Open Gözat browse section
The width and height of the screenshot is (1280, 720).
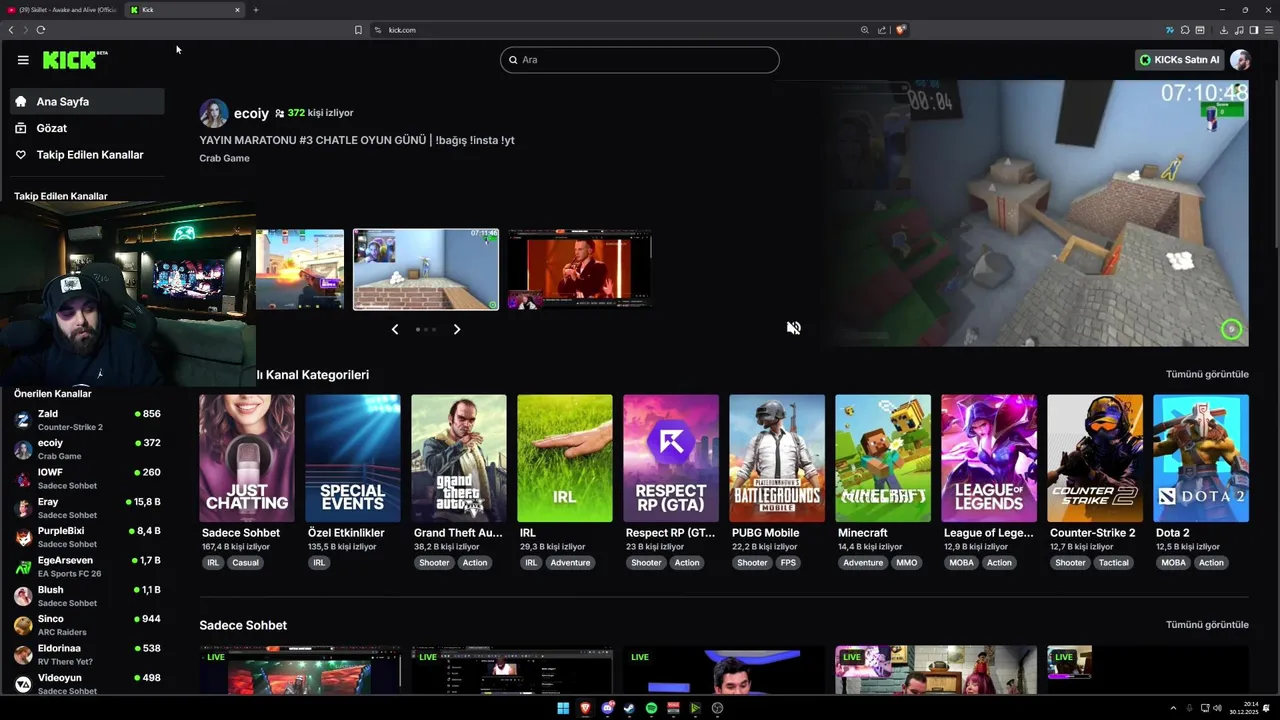(87, 128)
